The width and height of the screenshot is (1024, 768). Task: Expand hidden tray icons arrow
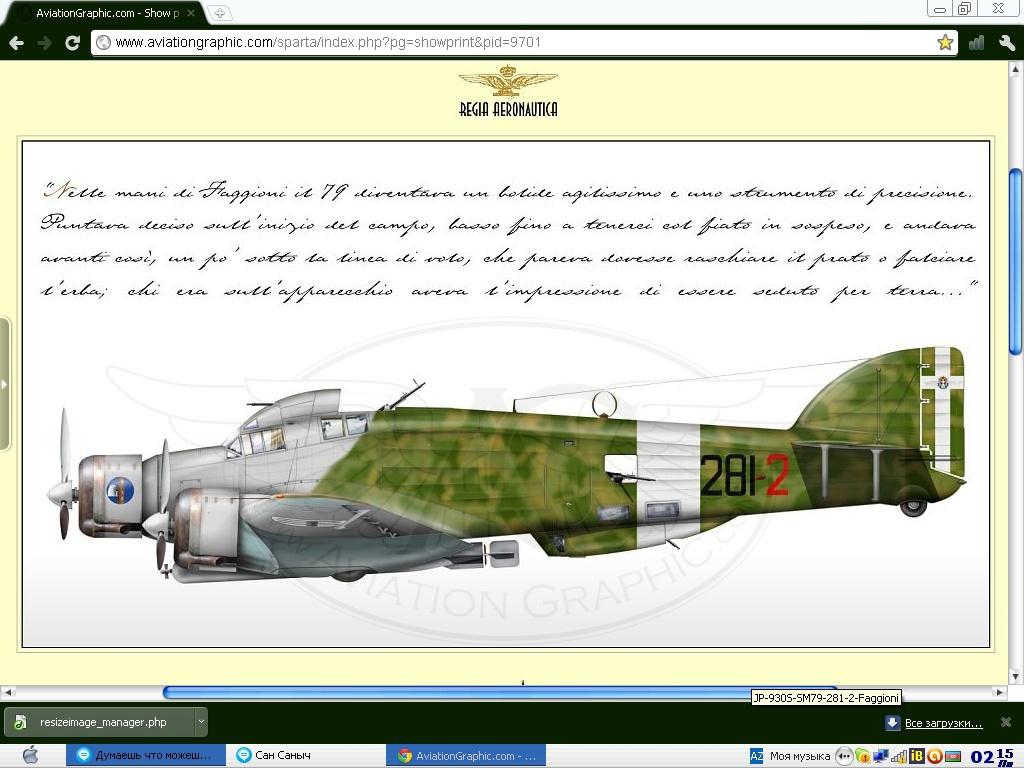click(x=844, y=756)
